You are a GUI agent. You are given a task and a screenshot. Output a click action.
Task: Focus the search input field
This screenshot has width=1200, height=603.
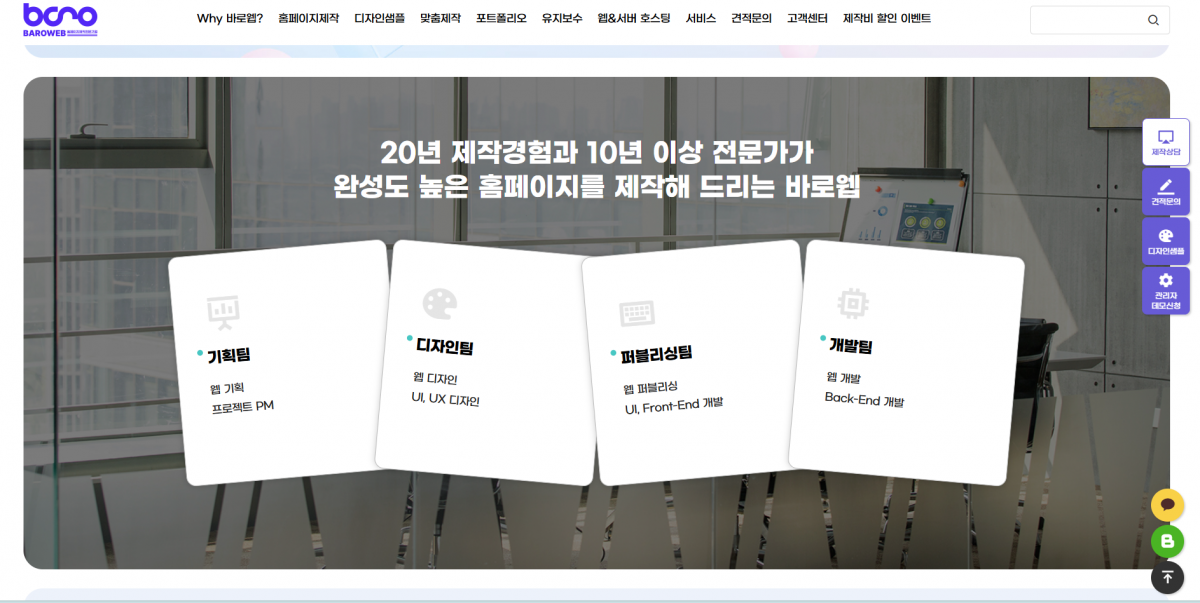tap(1085, 20)
